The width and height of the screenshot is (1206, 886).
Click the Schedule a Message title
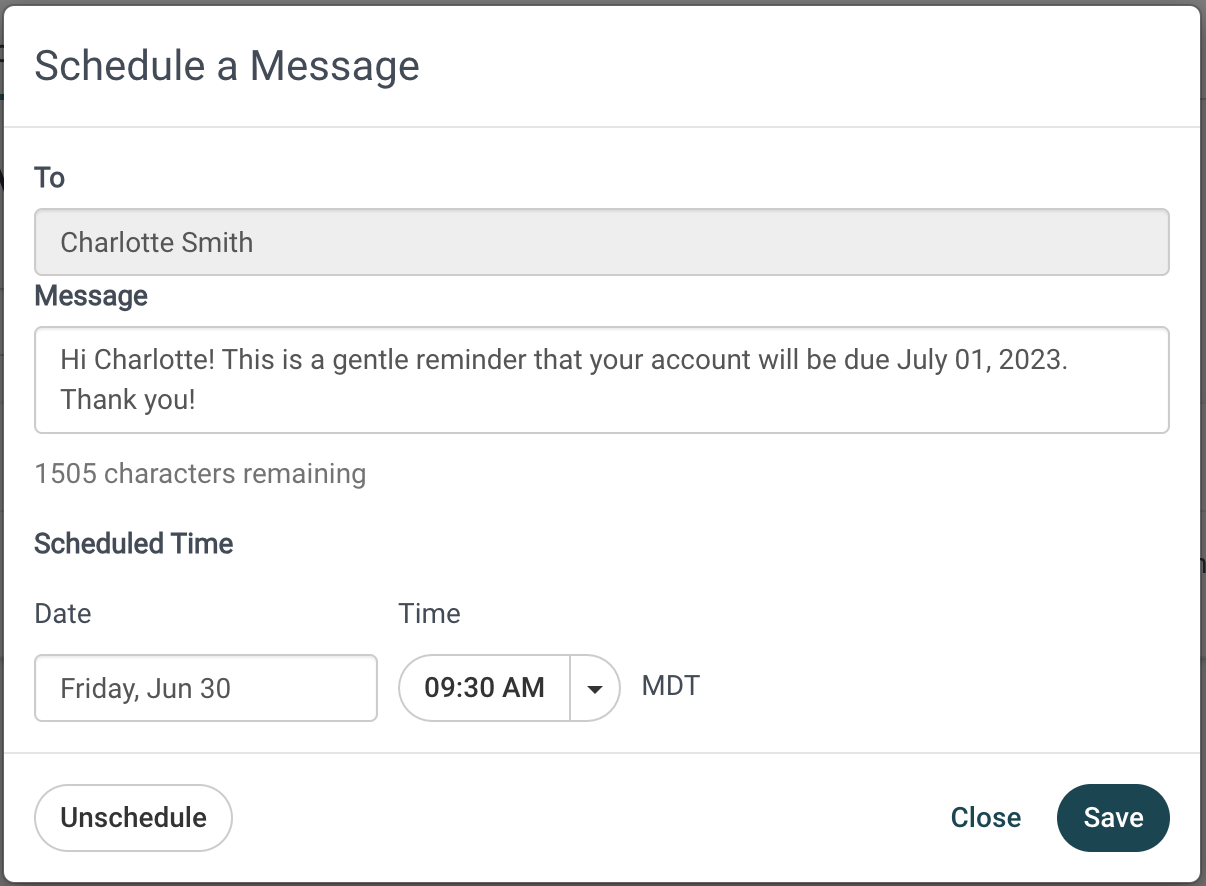tap(227, 66)
